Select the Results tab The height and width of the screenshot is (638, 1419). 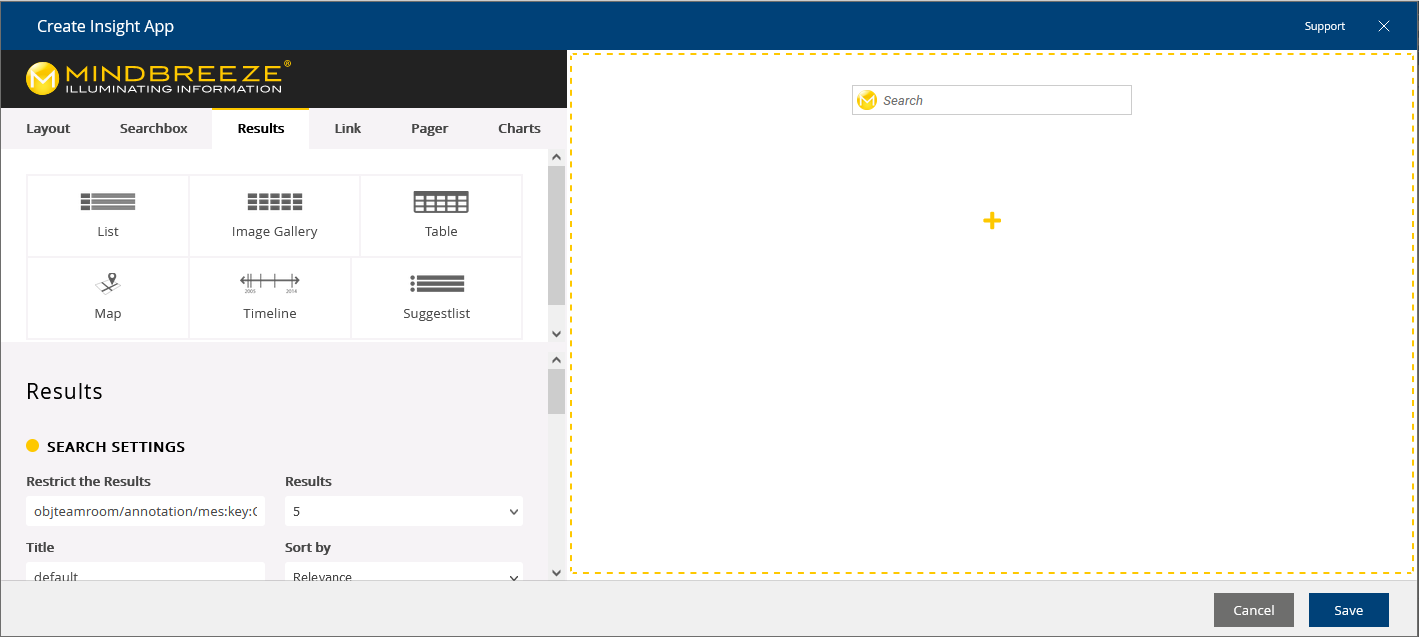point(261,128)
